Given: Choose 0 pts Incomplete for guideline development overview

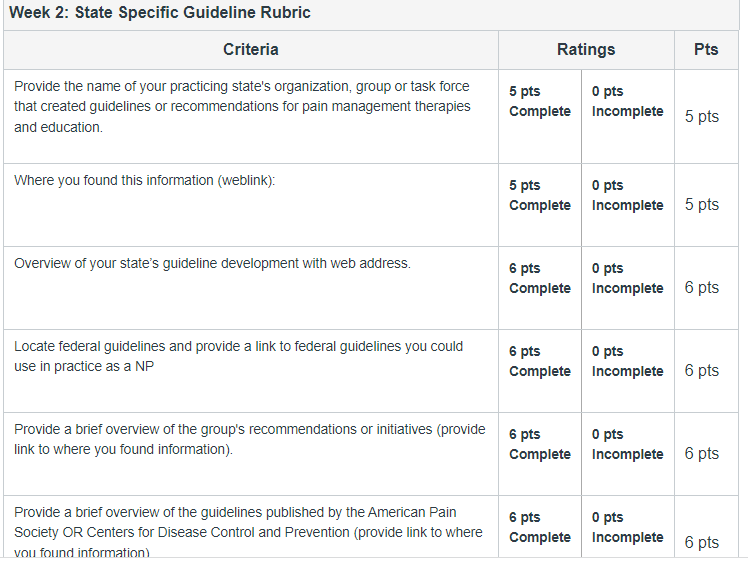Looking at the screenshot, I should (627, 278).
